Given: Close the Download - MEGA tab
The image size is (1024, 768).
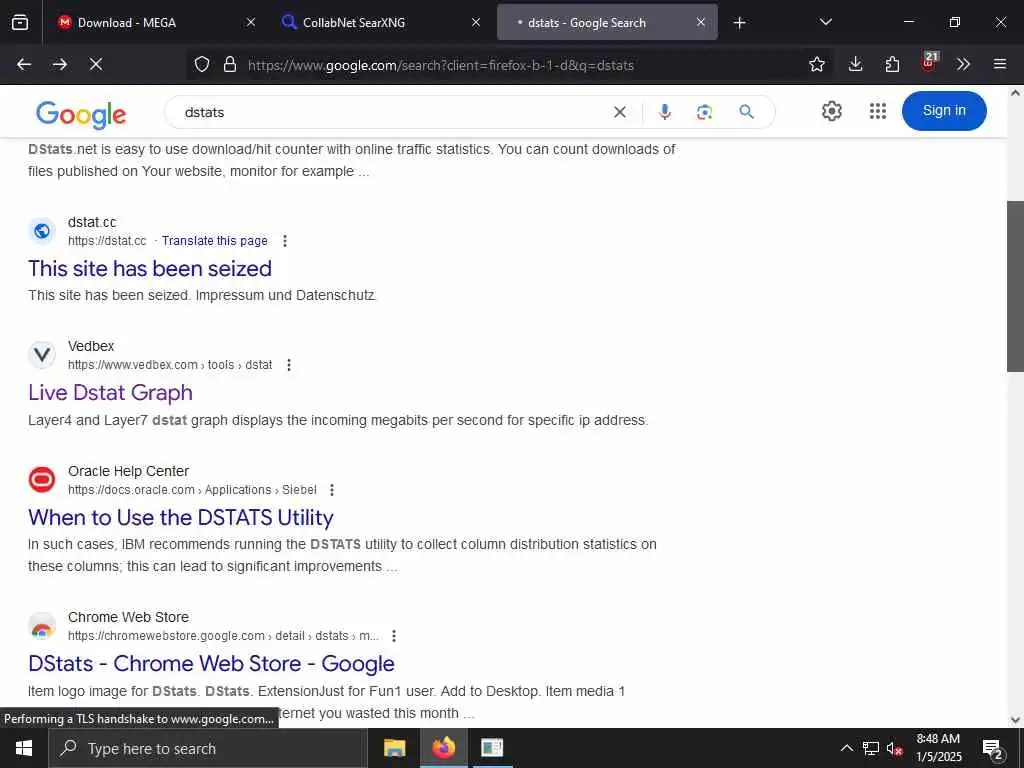Looking at the screenshot, I should pyautogui.click(x=251, y=22).
